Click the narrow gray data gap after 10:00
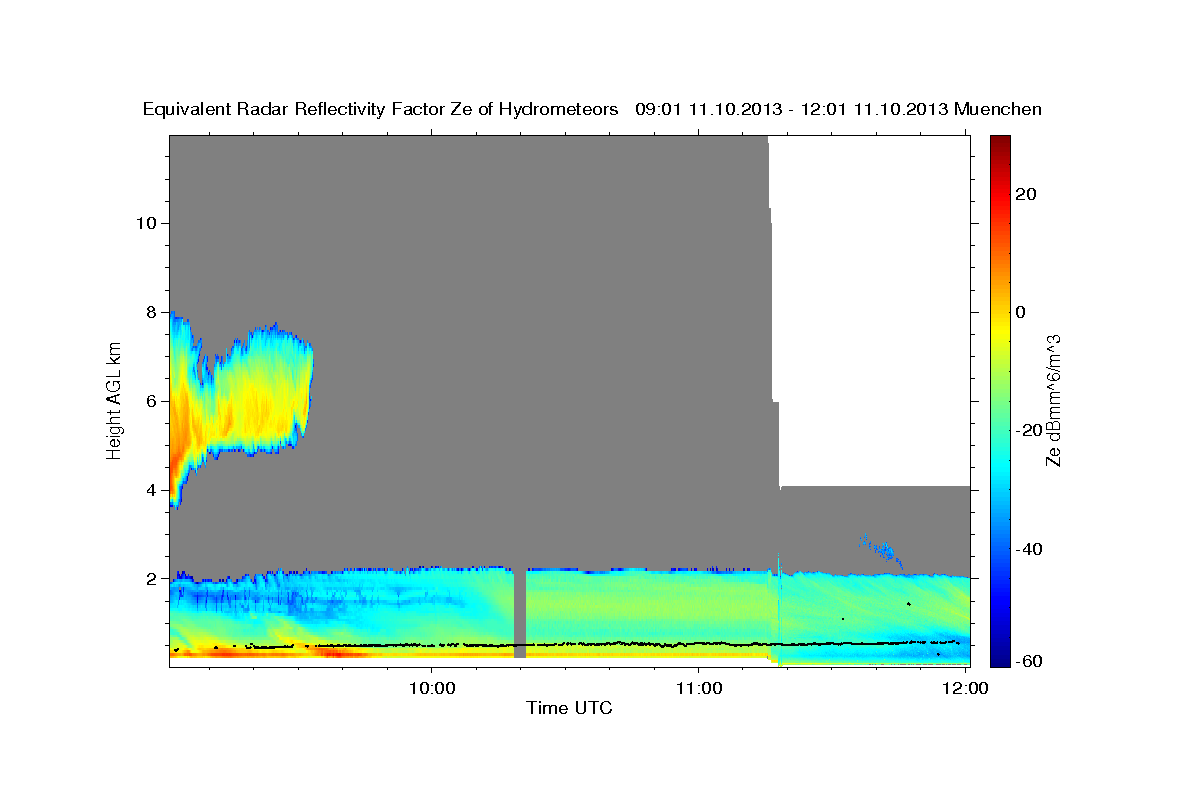This screenshot has width=1200, height=800. (520, 613)
